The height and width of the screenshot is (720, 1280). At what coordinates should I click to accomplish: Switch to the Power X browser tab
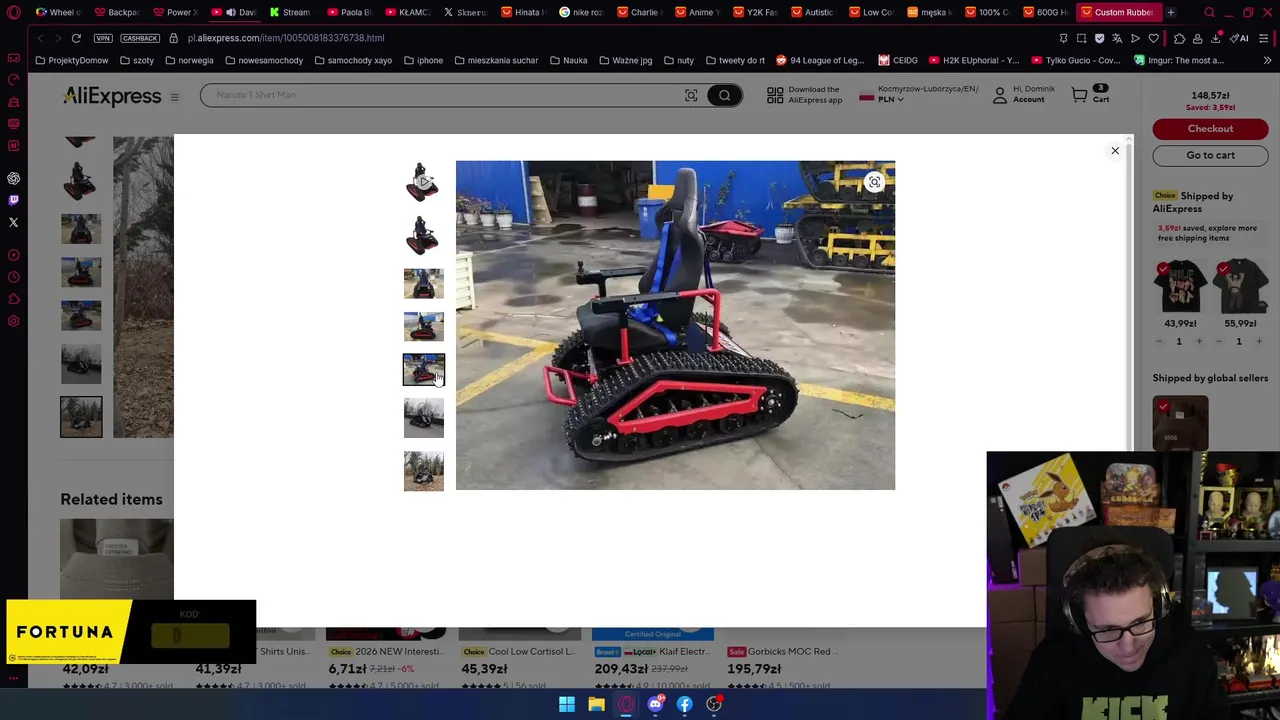point(176,12)
